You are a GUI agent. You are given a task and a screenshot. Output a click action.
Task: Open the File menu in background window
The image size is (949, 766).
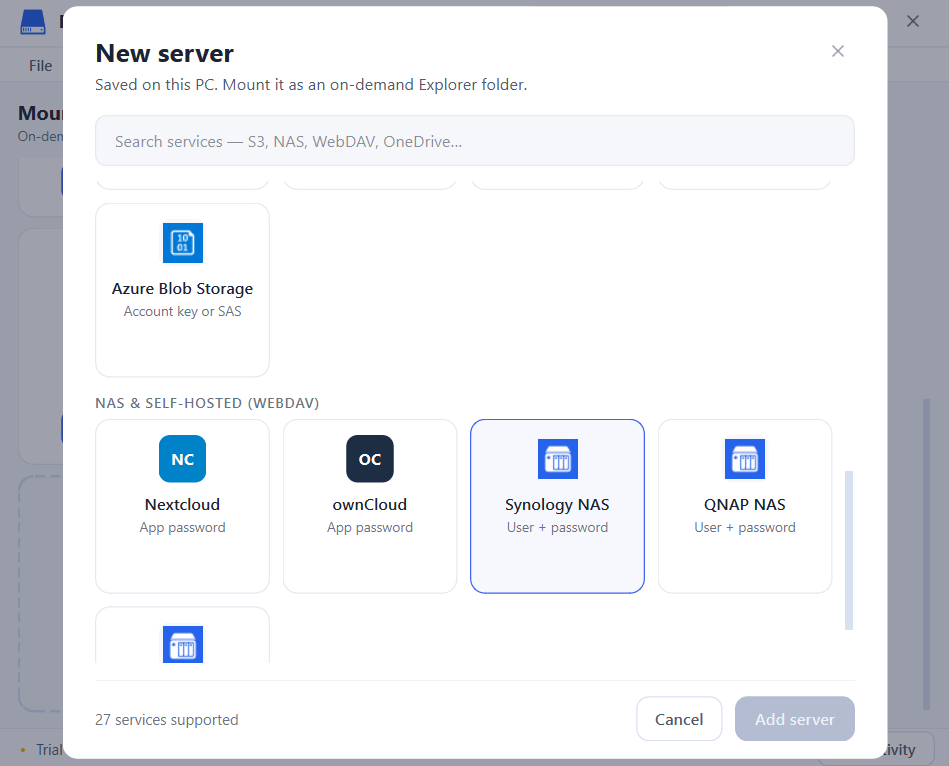[41, 65]
